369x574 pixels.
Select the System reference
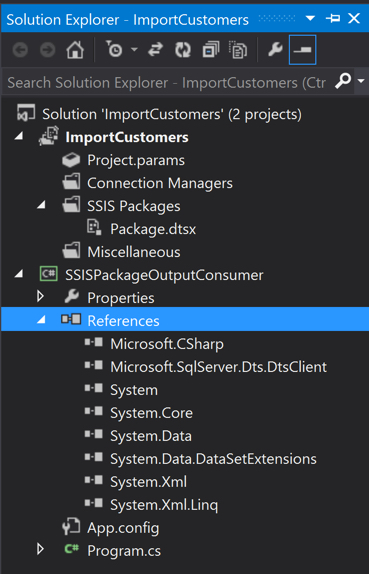tap(134, 390)
